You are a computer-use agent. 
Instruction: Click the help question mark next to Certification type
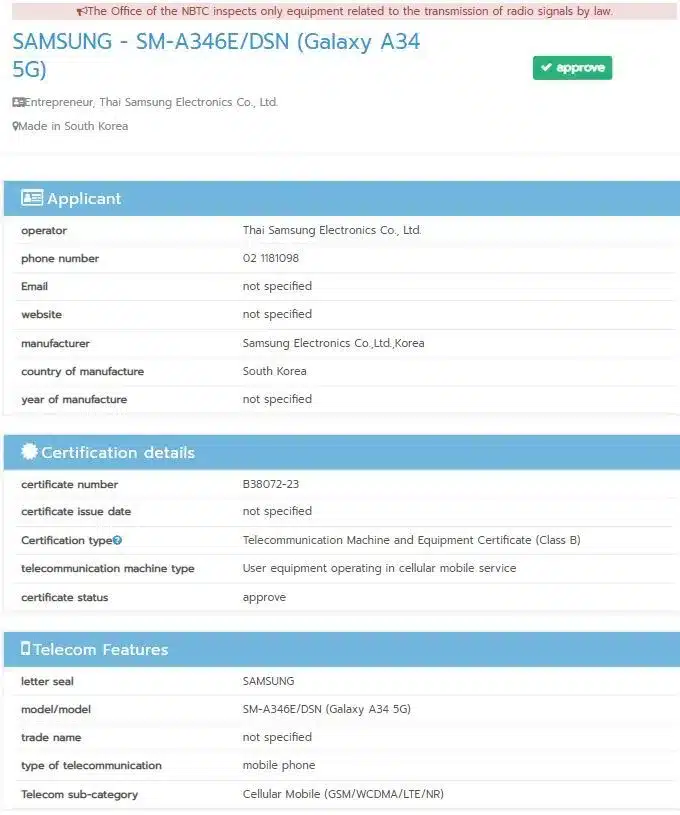[x=118, y=540]
